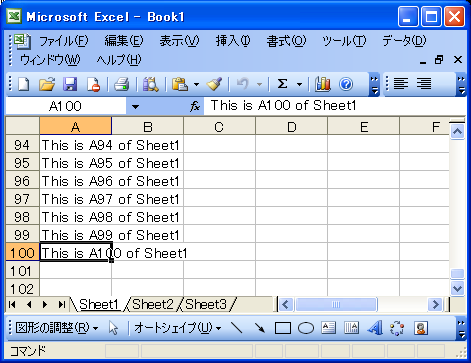The image size is (471, 363).
Task: Open the 表示(V) menu
Action: click(x=179, y=41)
